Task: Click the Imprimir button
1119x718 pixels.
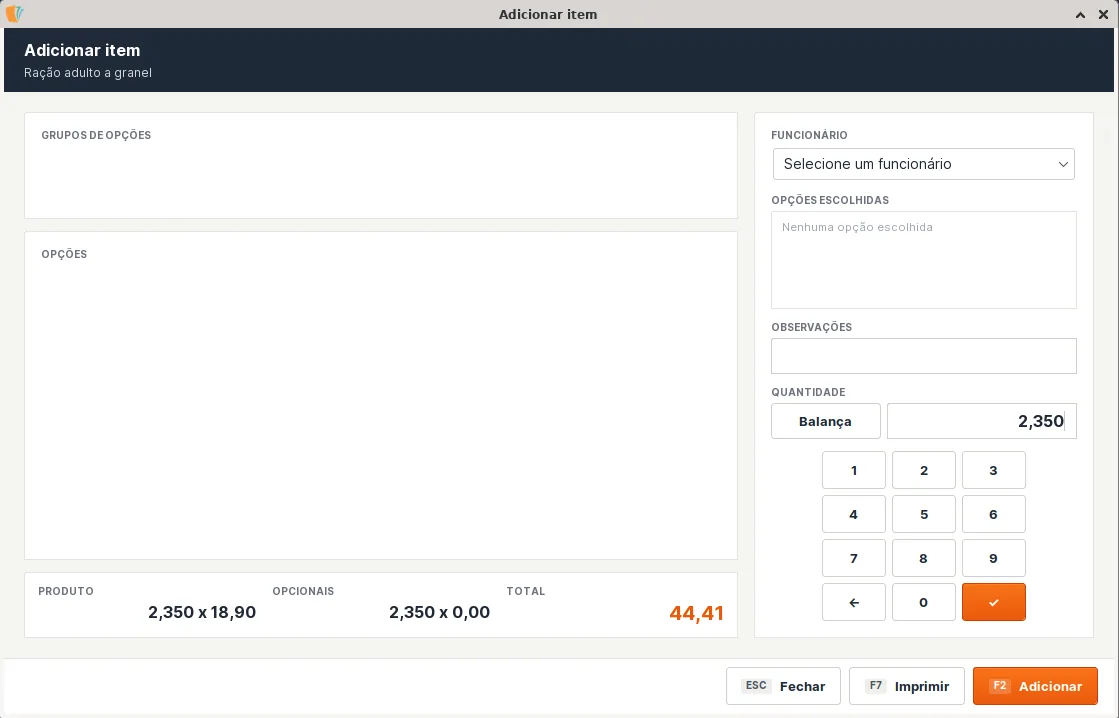Action: [906, 686]
